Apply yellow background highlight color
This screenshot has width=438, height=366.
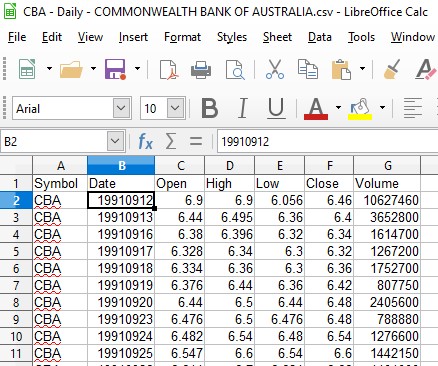(x=360, y=109)
